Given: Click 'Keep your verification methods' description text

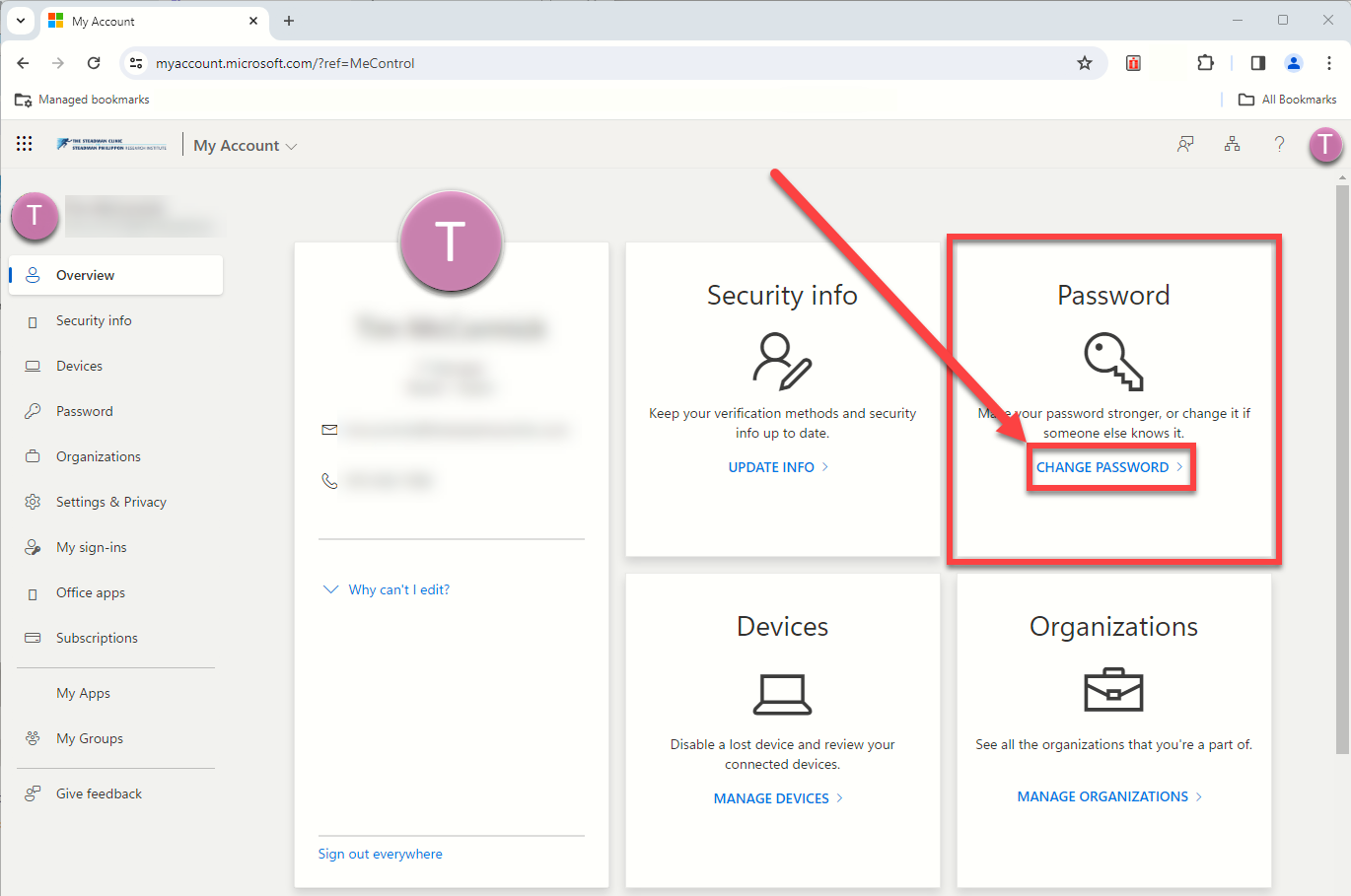Looking at the screenshot, I should (782, 423).
